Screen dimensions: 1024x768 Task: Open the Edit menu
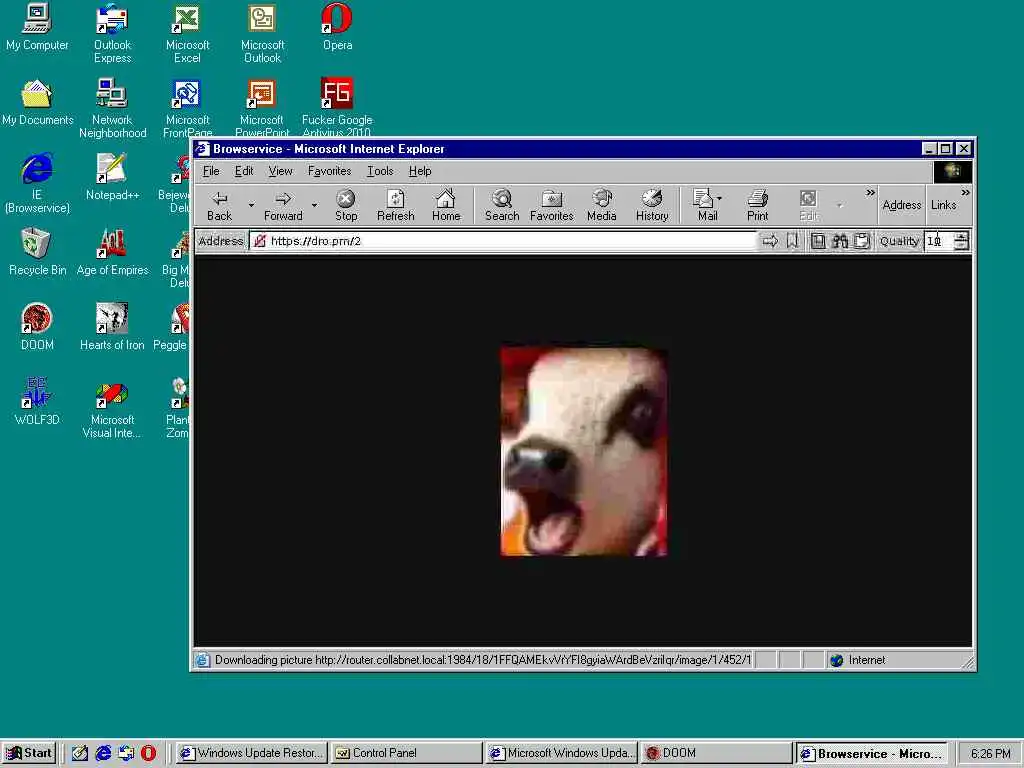point(244,171)
